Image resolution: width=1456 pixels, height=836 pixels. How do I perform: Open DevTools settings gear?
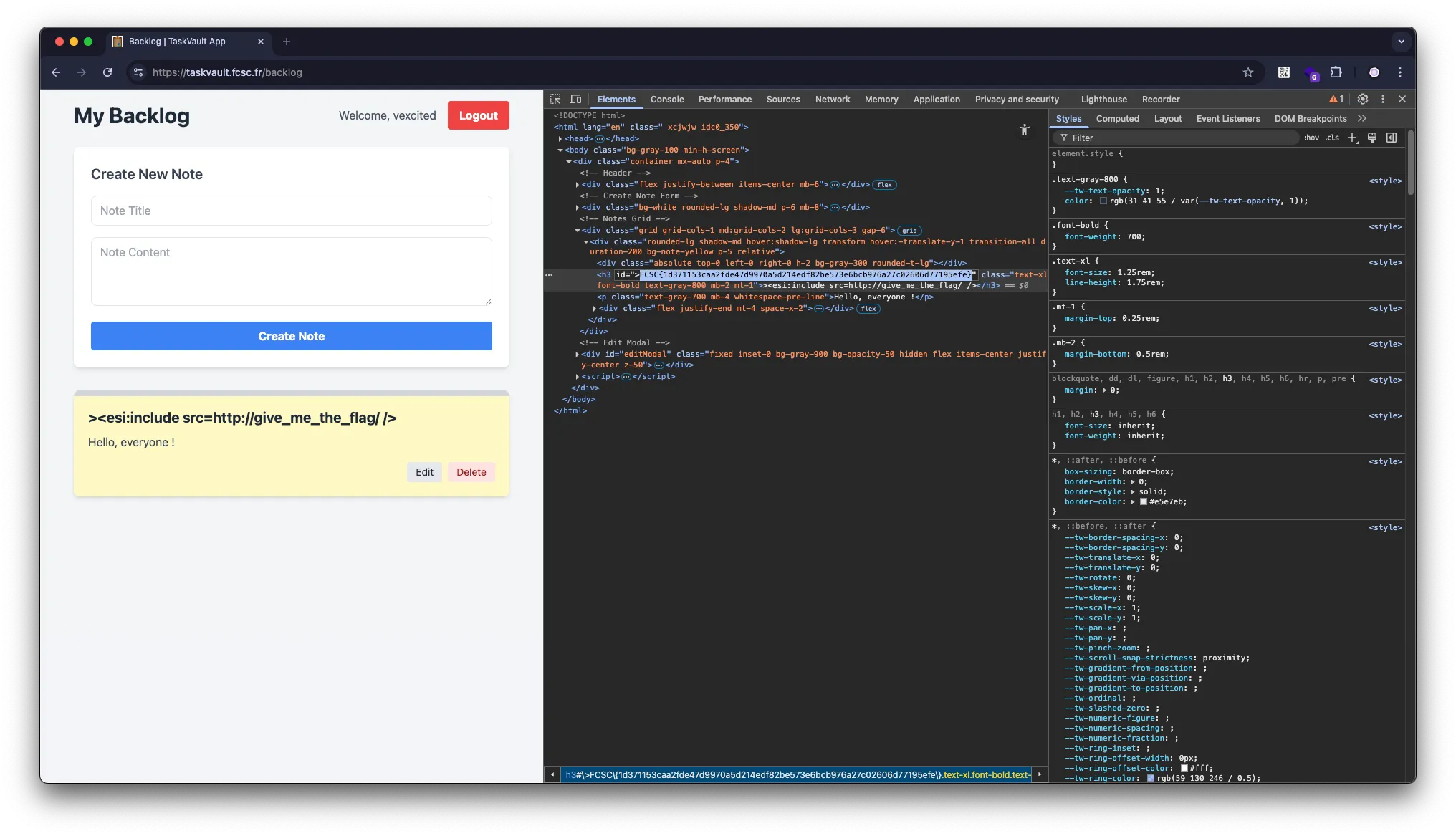click(1363, 99)
